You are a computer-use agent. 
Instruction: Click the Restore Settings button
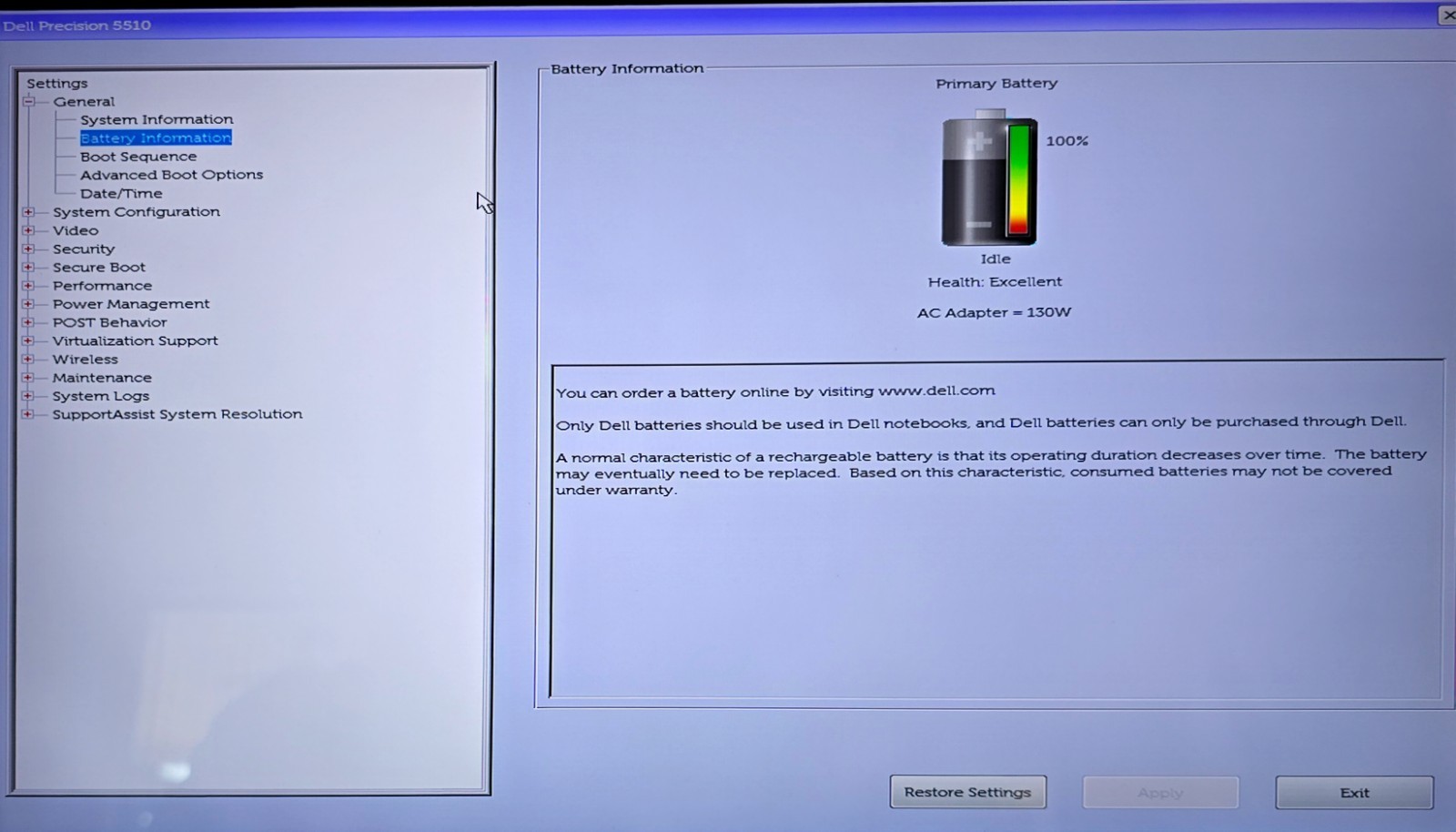[x=967, y=792]
